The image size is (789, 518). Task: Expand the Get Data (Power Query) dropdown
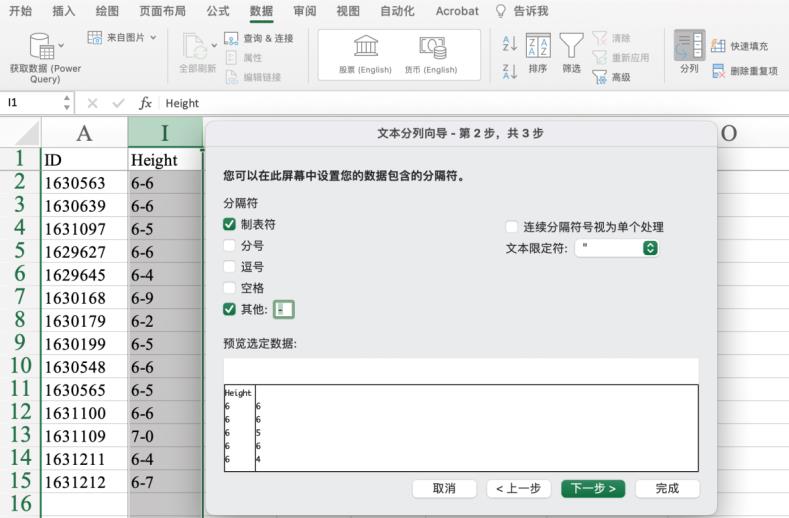pos(62,43)
